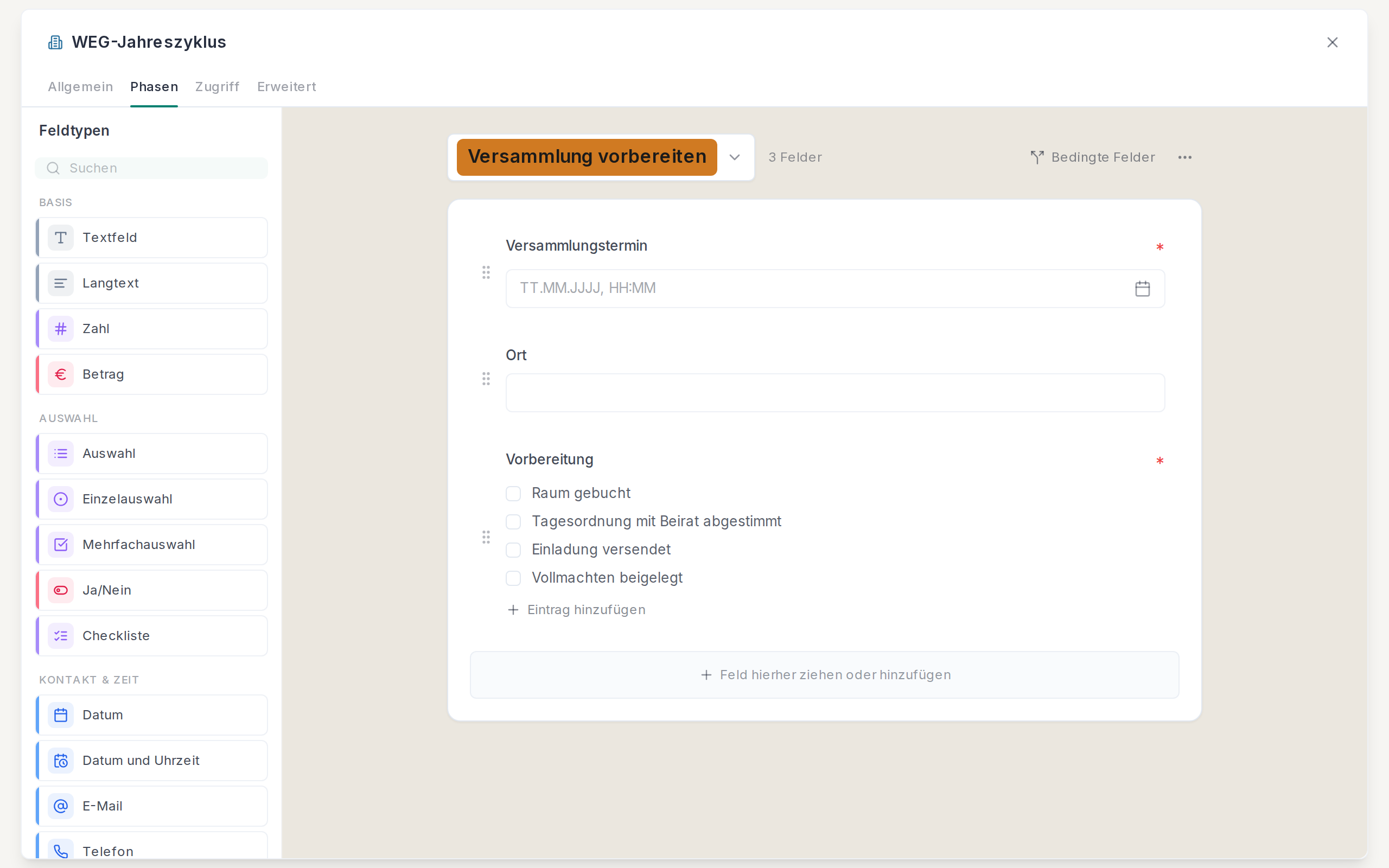Screen dimensions: 1389x868
Task: Click the Datum calendar icon in sidebar
Action: click(60, 716)
